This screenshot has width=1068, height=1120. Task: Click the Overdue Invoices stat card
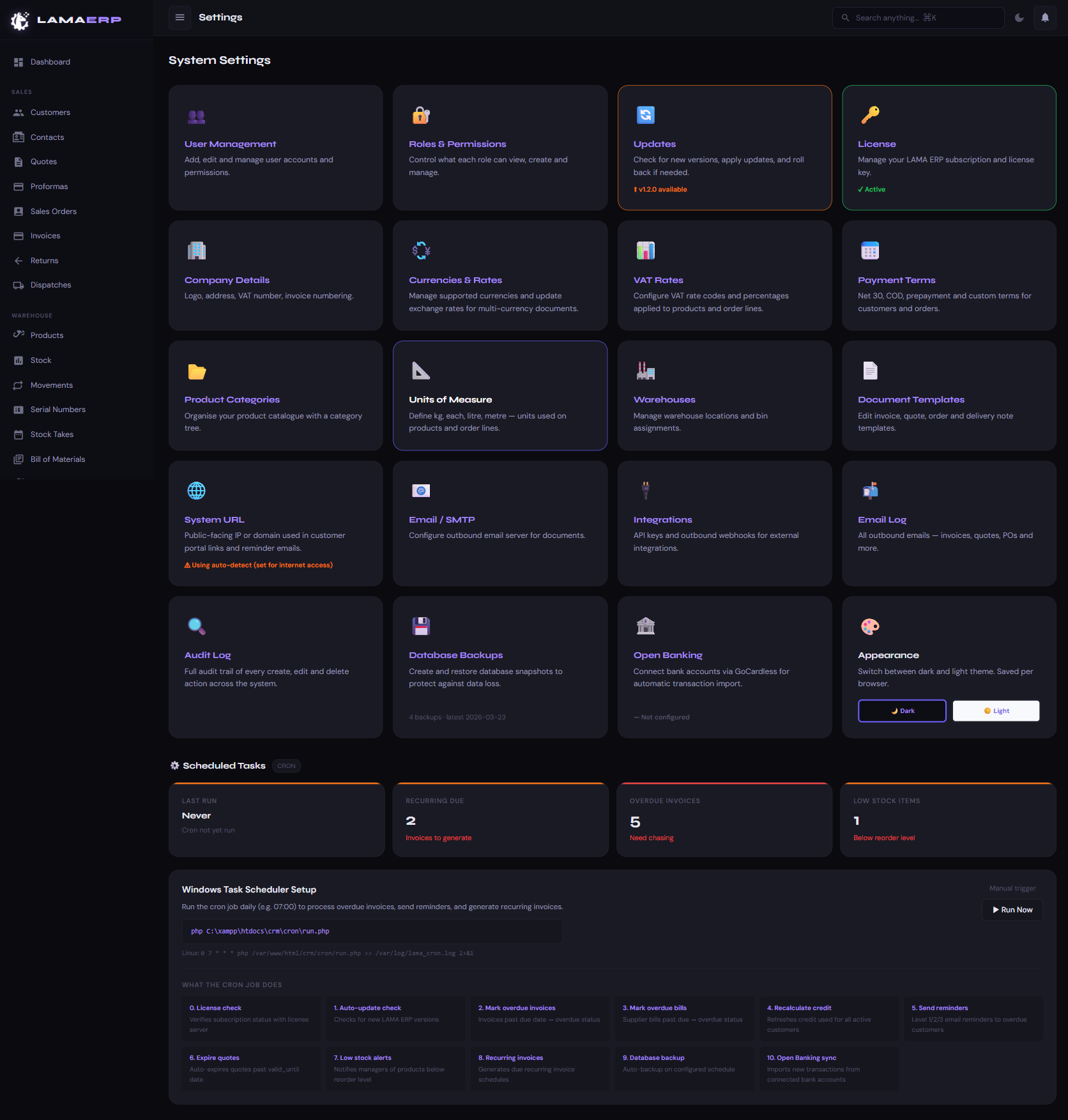click(724, 820)
